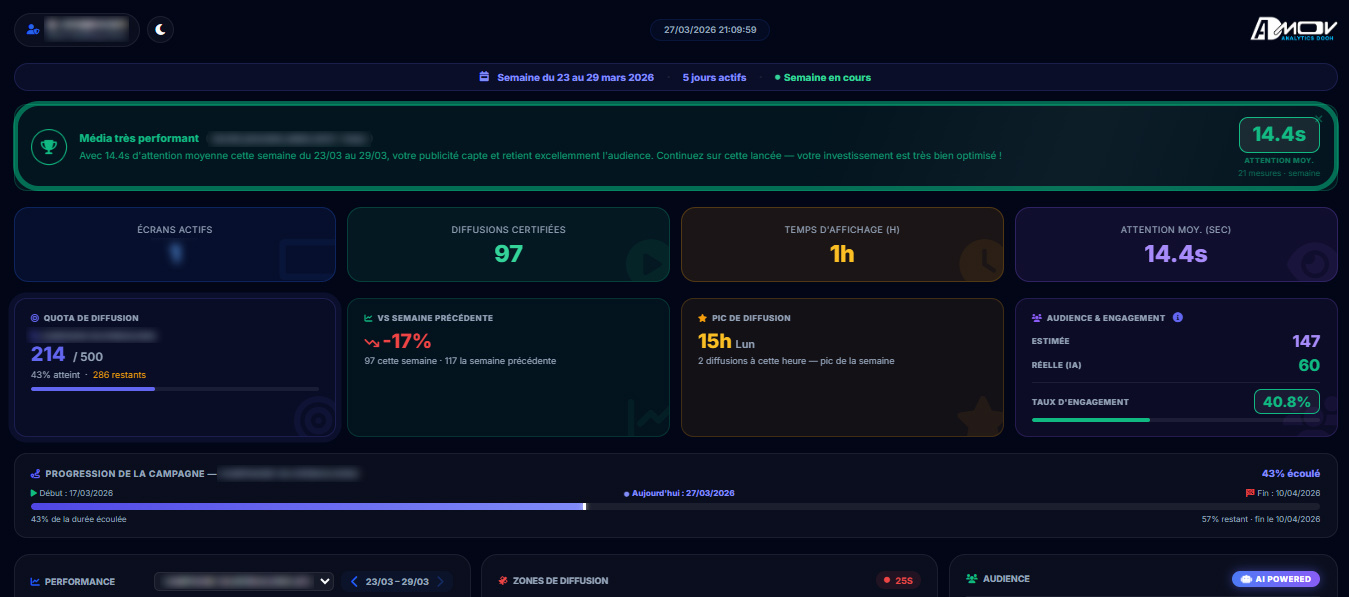Click the 25s refresh countdown badge
The height and width of the screenshot is (597, 1349).
(x=898, y=580)
